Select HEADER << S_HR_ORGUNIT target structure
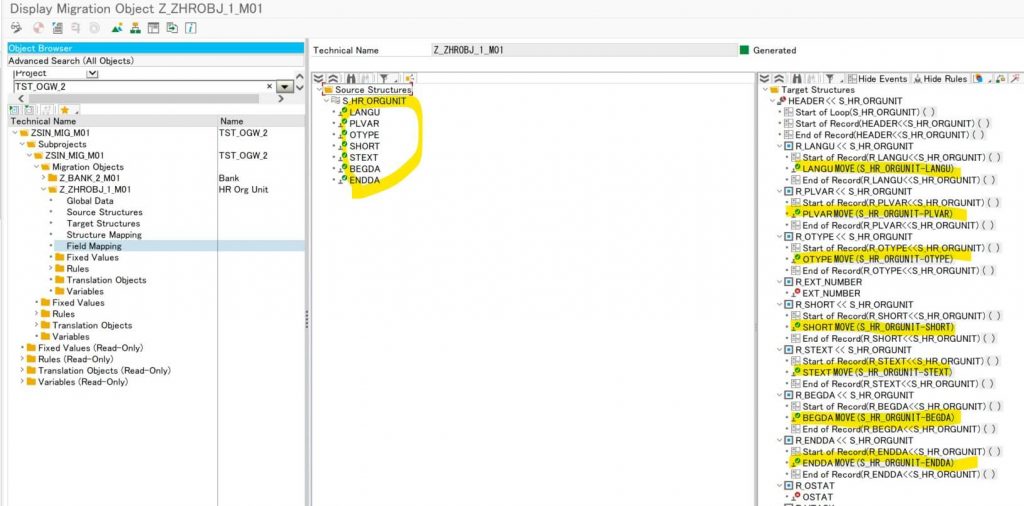The image size is (1024, 506). click(x=845, y=101)
